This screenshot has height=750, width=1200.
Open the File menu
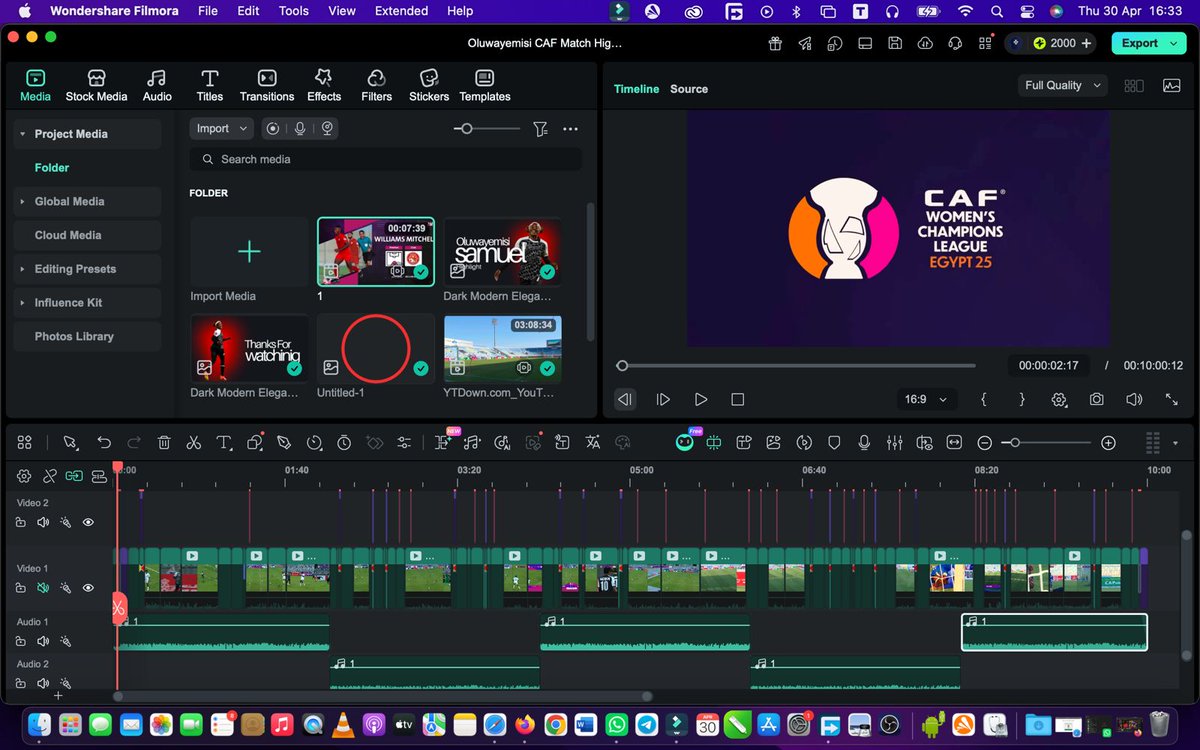pos(208,11)
